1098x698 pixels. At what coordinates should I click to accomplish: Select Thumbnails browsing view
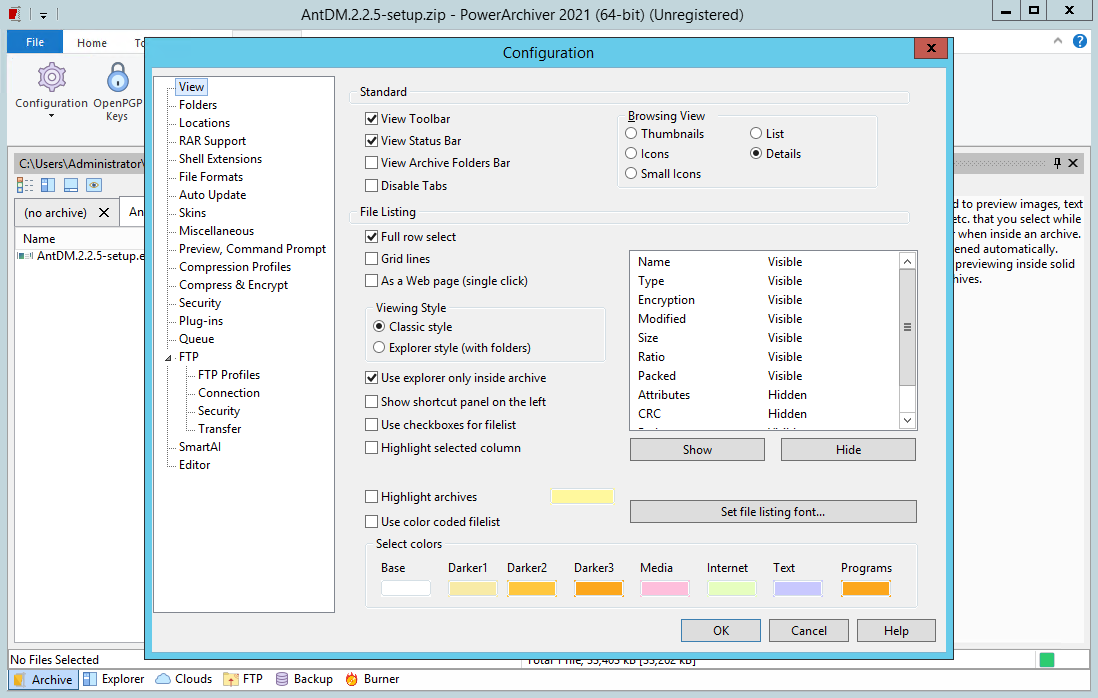tap(631, 133)
